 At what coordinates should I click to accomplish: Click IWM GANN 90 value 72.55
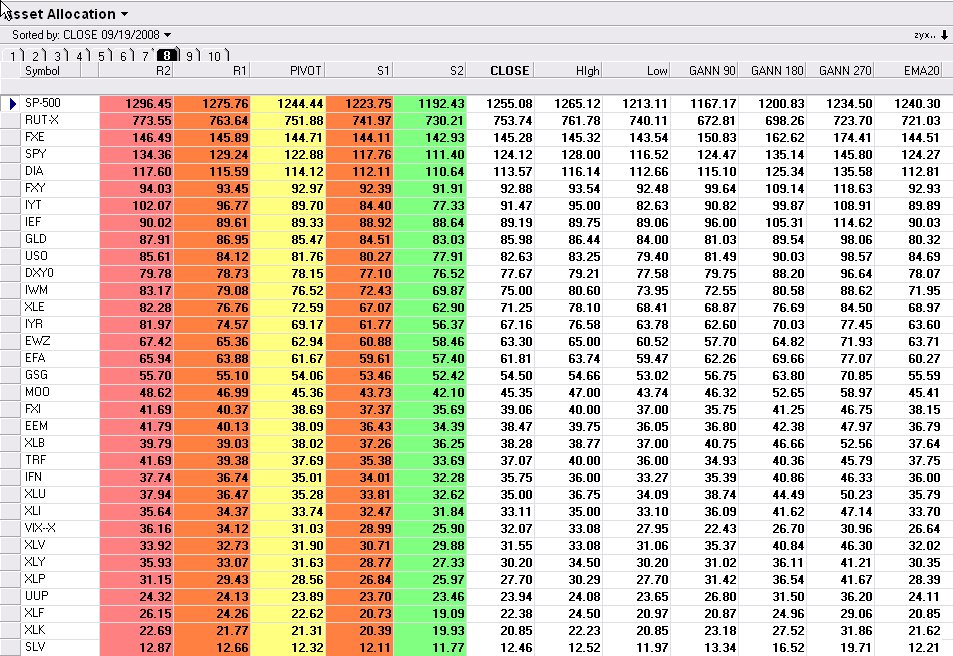720,291
